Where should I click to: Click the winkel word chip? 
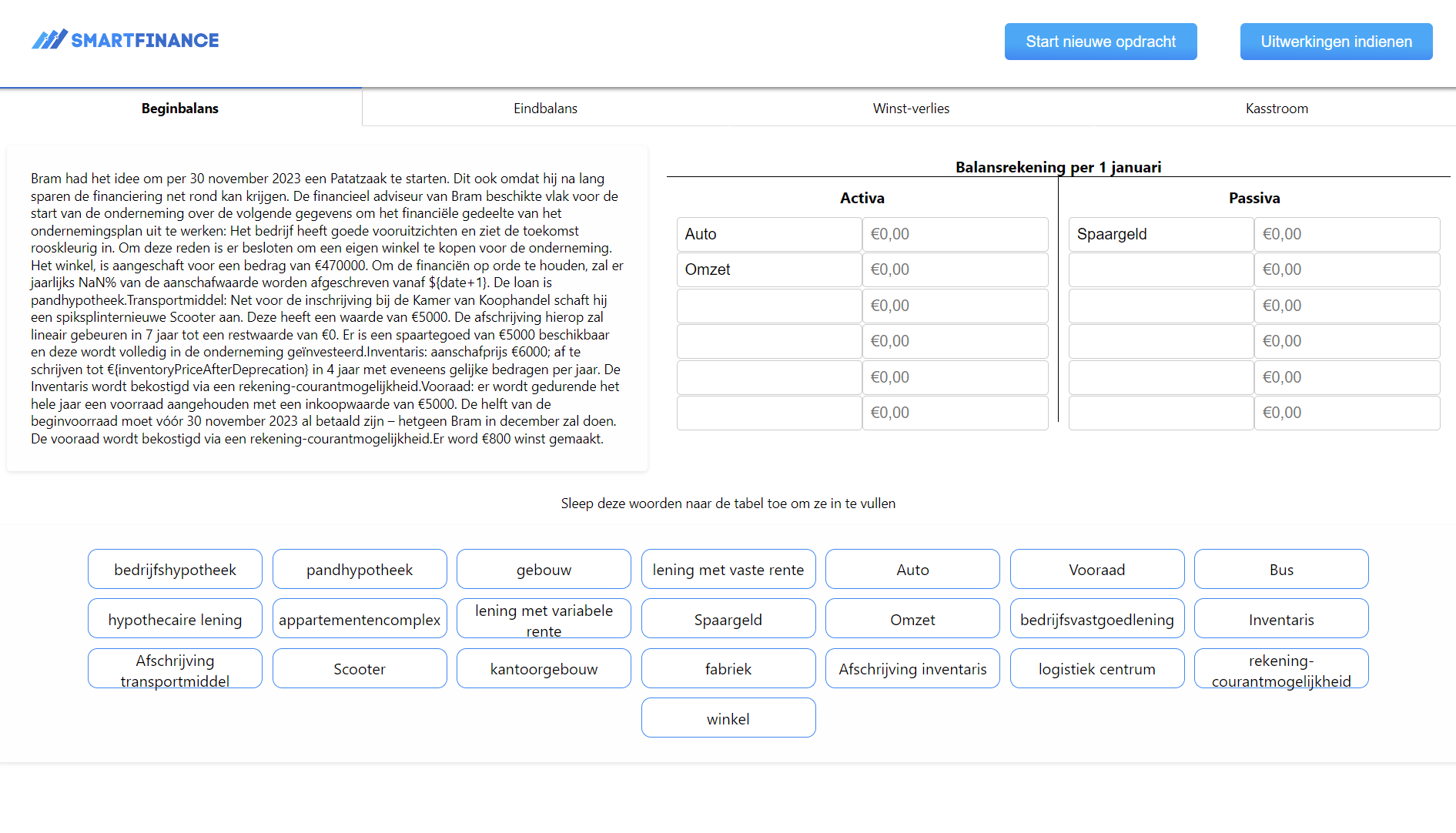728,718
